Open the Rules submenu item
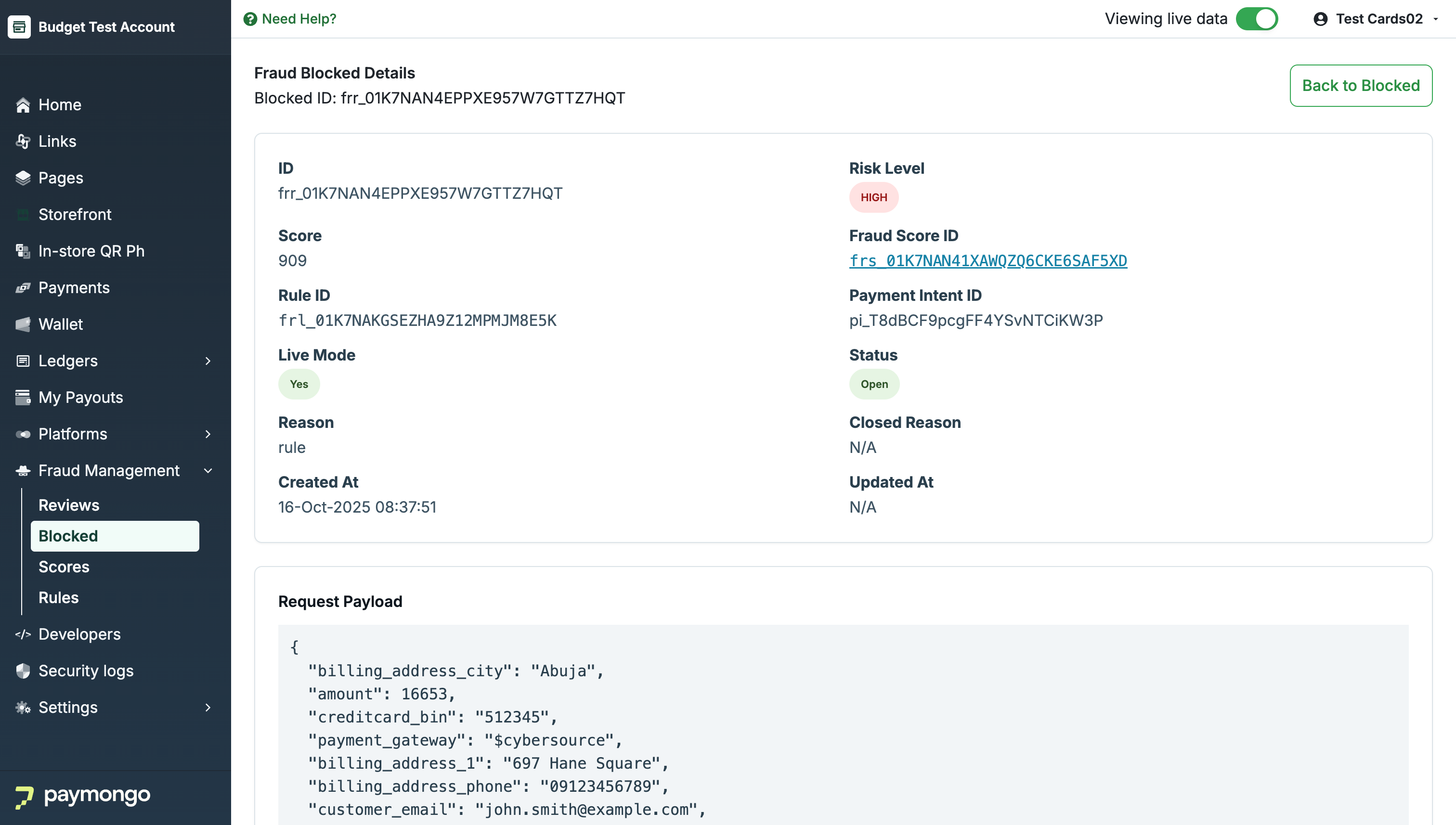1456x825 pixels. [58, 598]
